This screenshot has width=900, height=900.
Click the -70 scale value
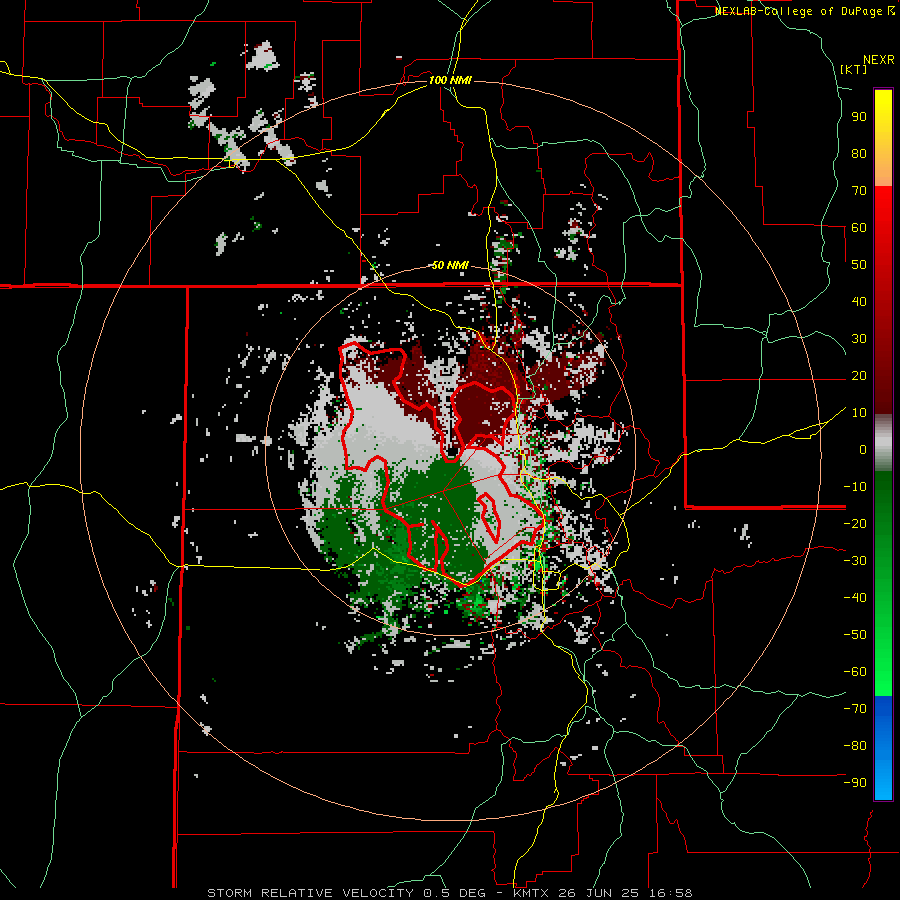855,709
